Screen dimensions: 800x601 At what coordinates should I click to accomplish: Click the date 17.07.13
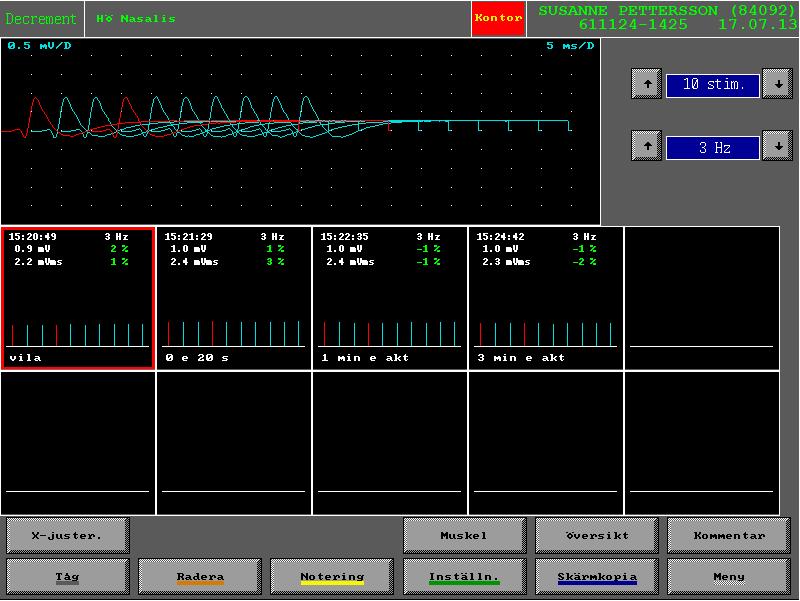click(758, 24)
